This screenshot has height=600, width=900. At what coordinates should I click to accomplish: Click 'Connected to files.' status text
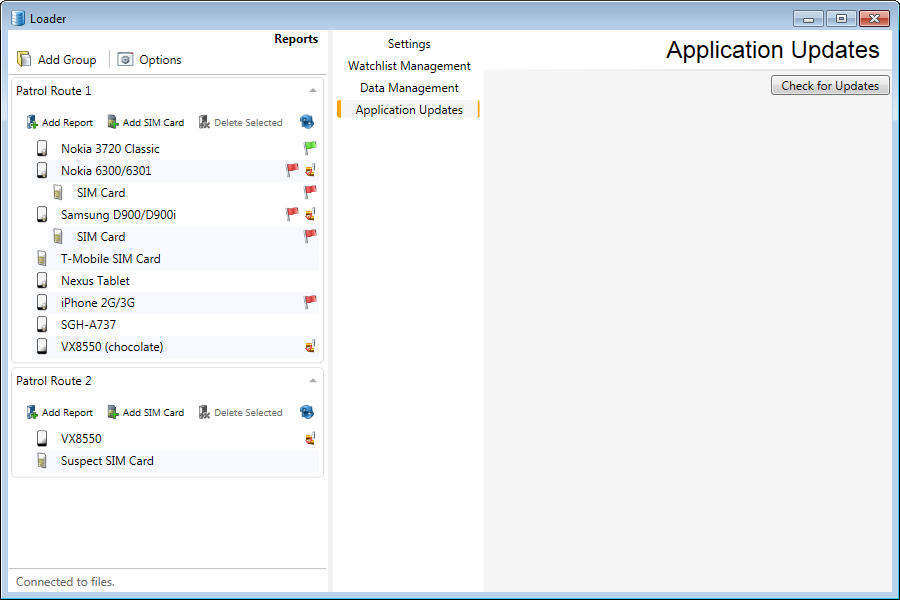tap(65, 582)
